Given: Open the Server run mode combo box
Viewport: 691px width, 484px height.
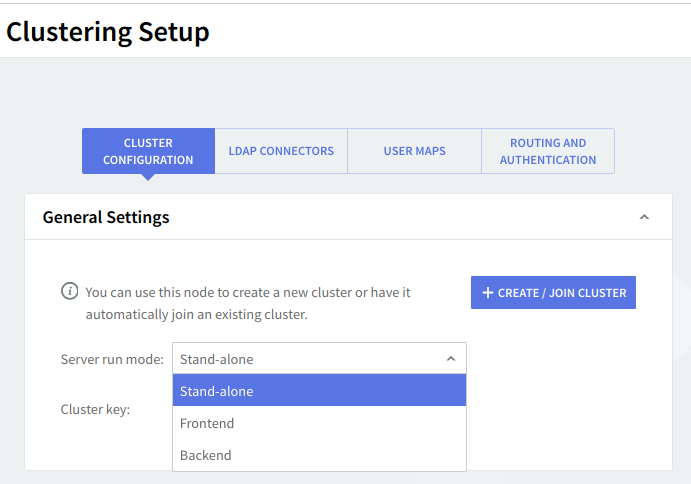Looking at the screenshot, I should (318, 359).
